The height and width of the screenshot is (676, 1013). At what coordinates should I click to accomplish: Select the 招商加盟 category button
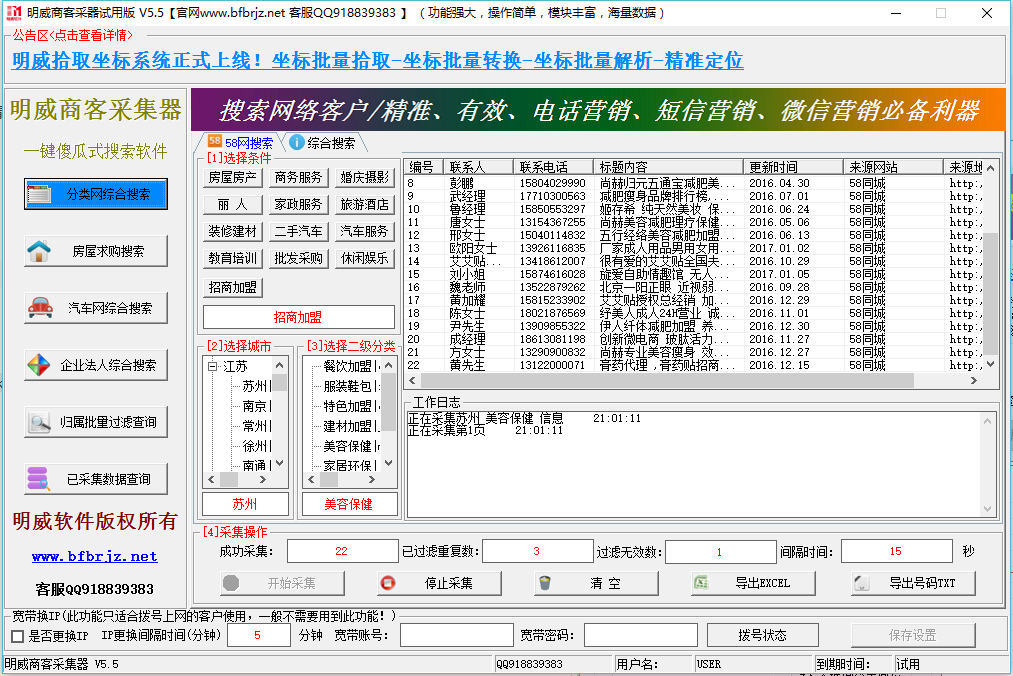point(233,287)
